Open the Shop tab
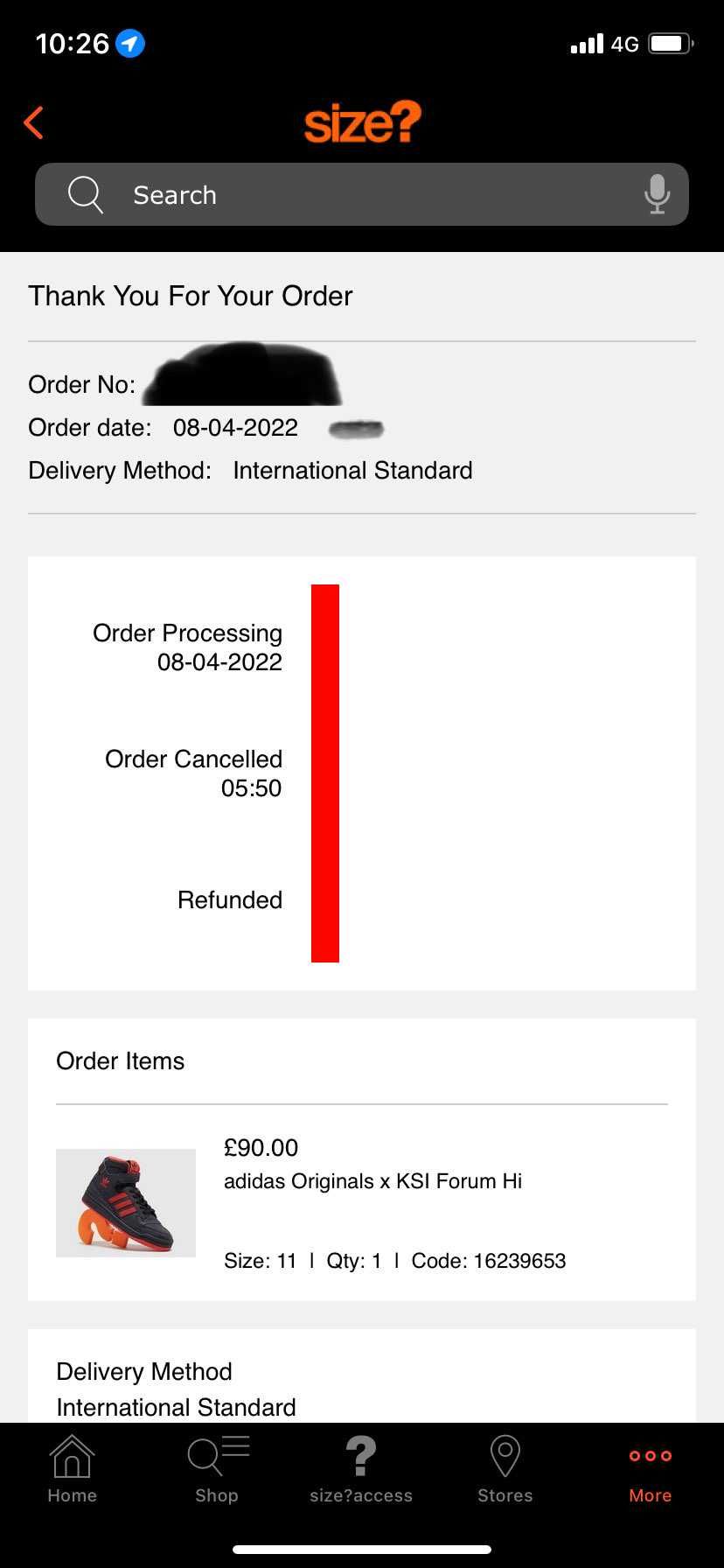 click(217, 1470)
